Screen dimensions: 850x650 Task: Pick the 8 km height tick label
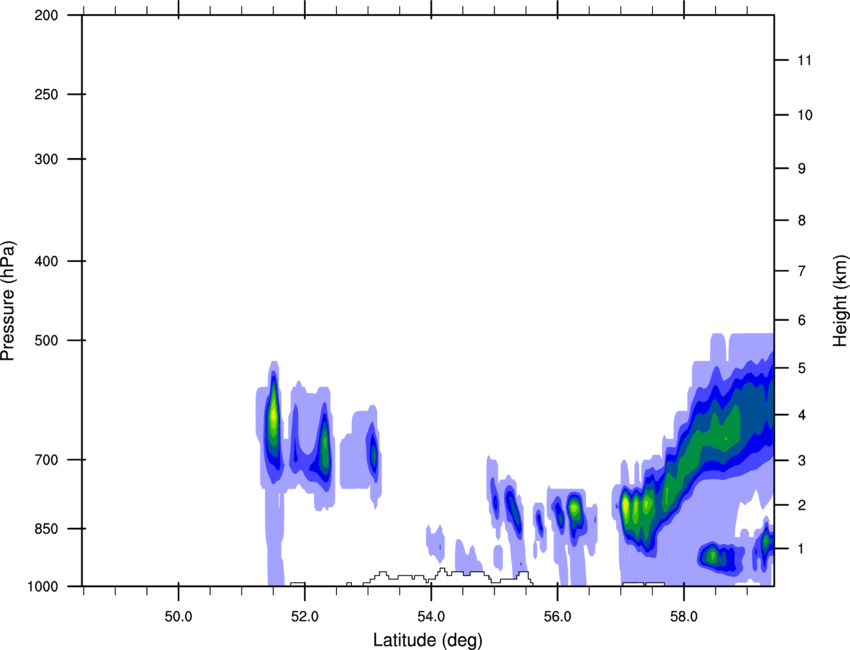tap(802, 221)
